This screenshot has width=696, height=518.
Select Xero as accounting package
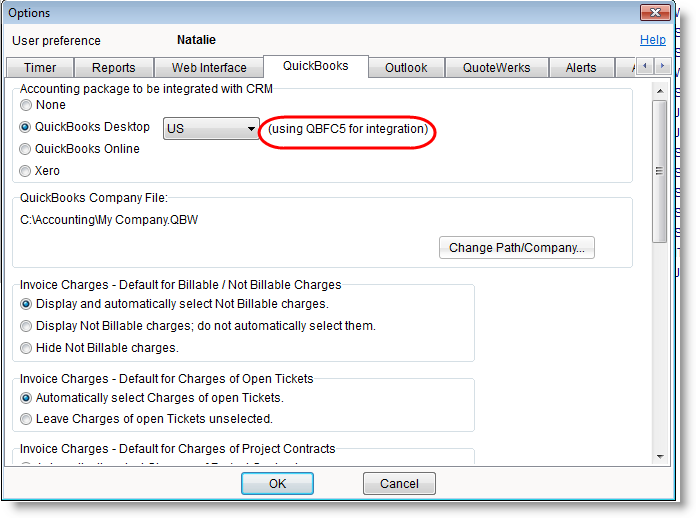click(25, 171)
